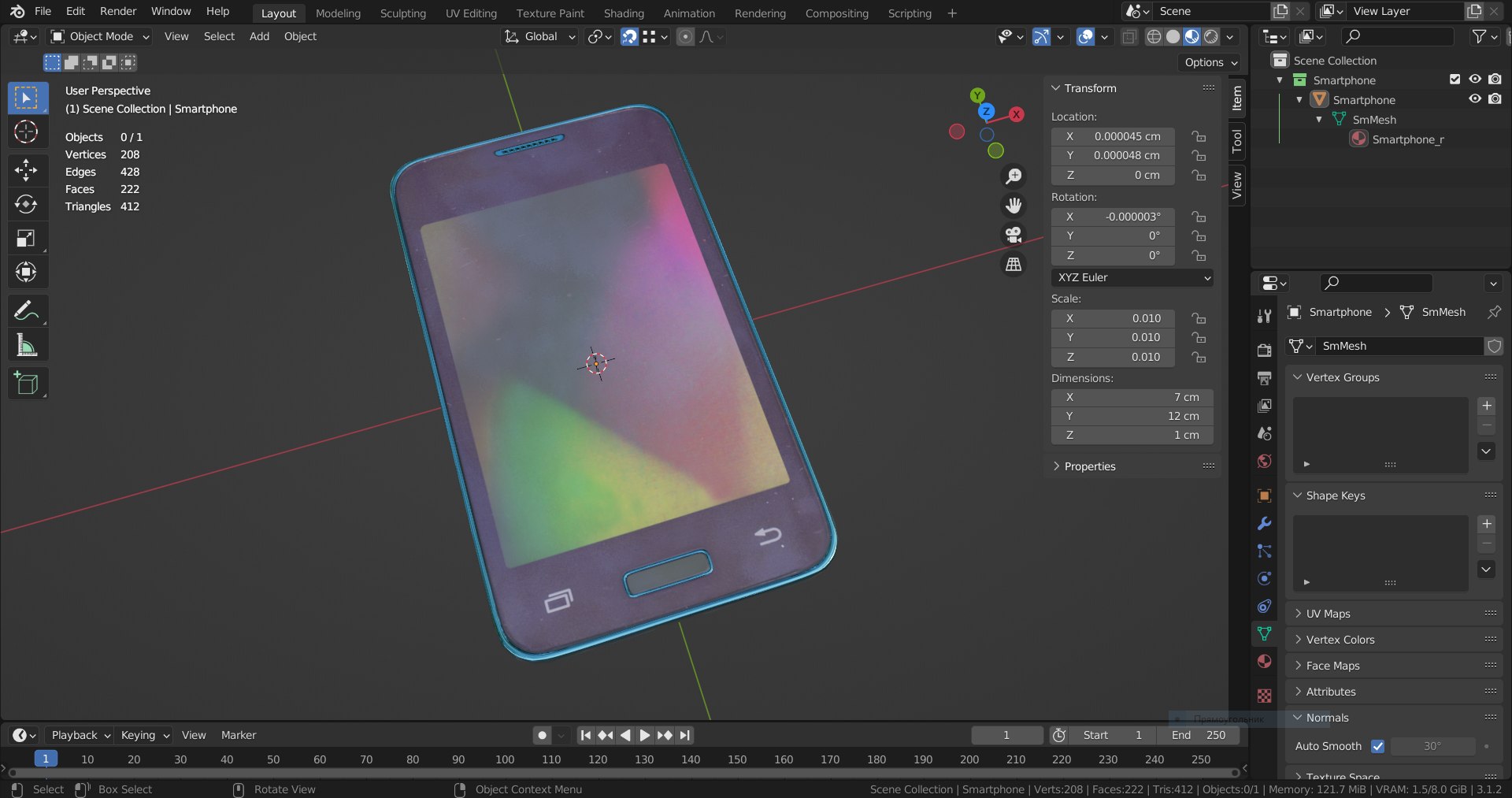Disable Smartphone collection in renders
Image resolution: width=1512 pixels, height=798 pixels.
pos(1495,80)
